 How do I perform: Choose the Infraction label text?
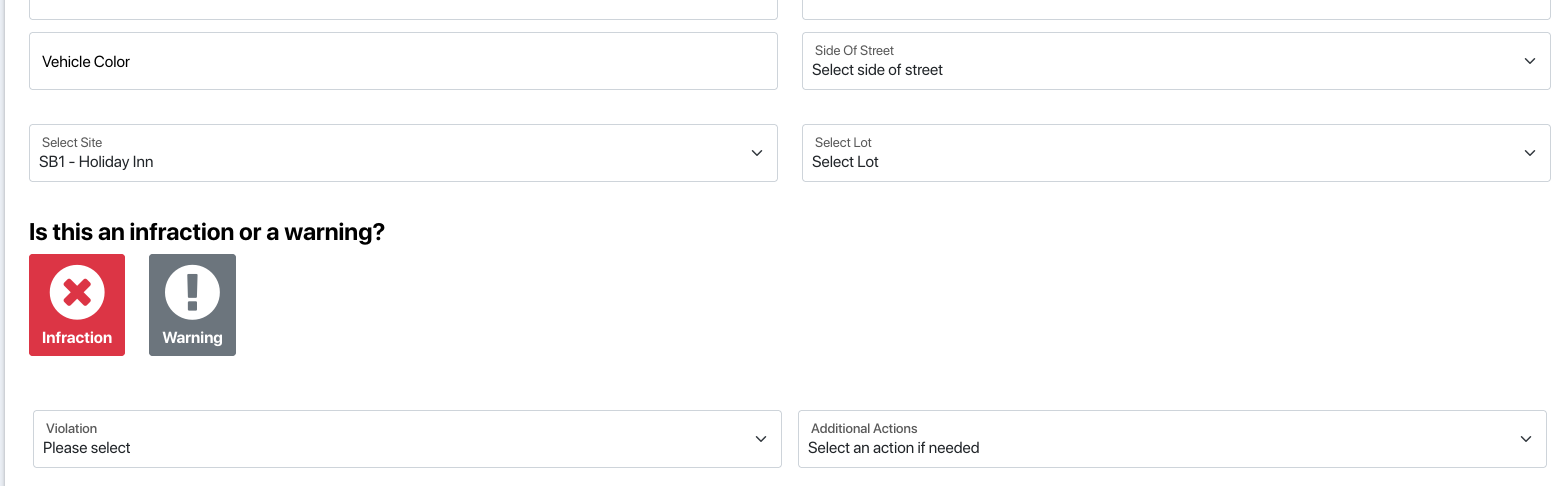point(77,338)
